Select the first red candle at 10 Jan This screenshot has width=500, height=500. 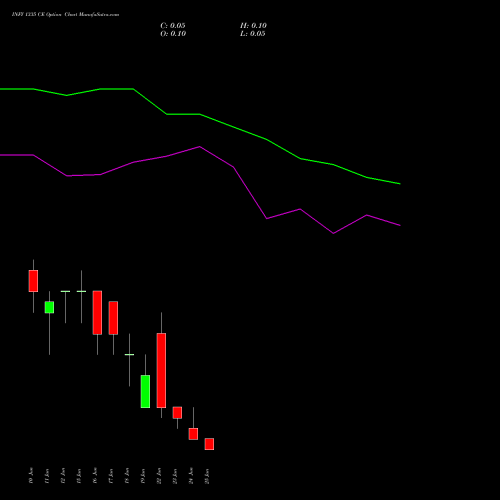click(x=33, y=281)
